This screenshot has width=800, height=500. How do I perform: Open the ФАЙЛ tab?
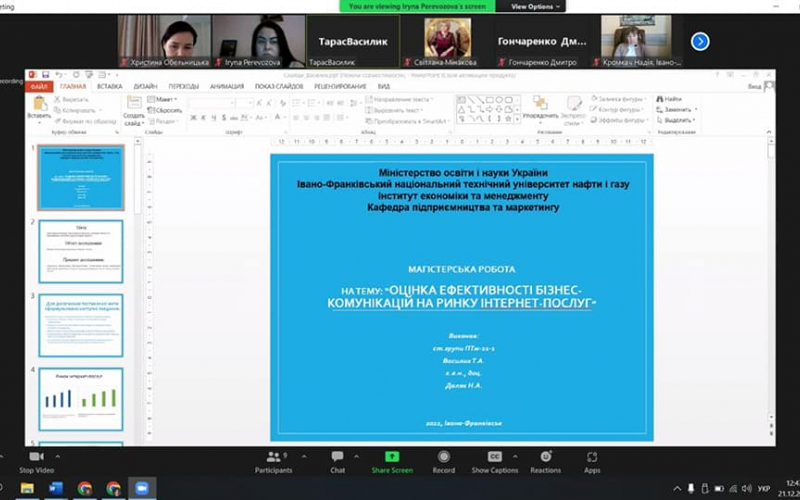[x=39, y=87]
